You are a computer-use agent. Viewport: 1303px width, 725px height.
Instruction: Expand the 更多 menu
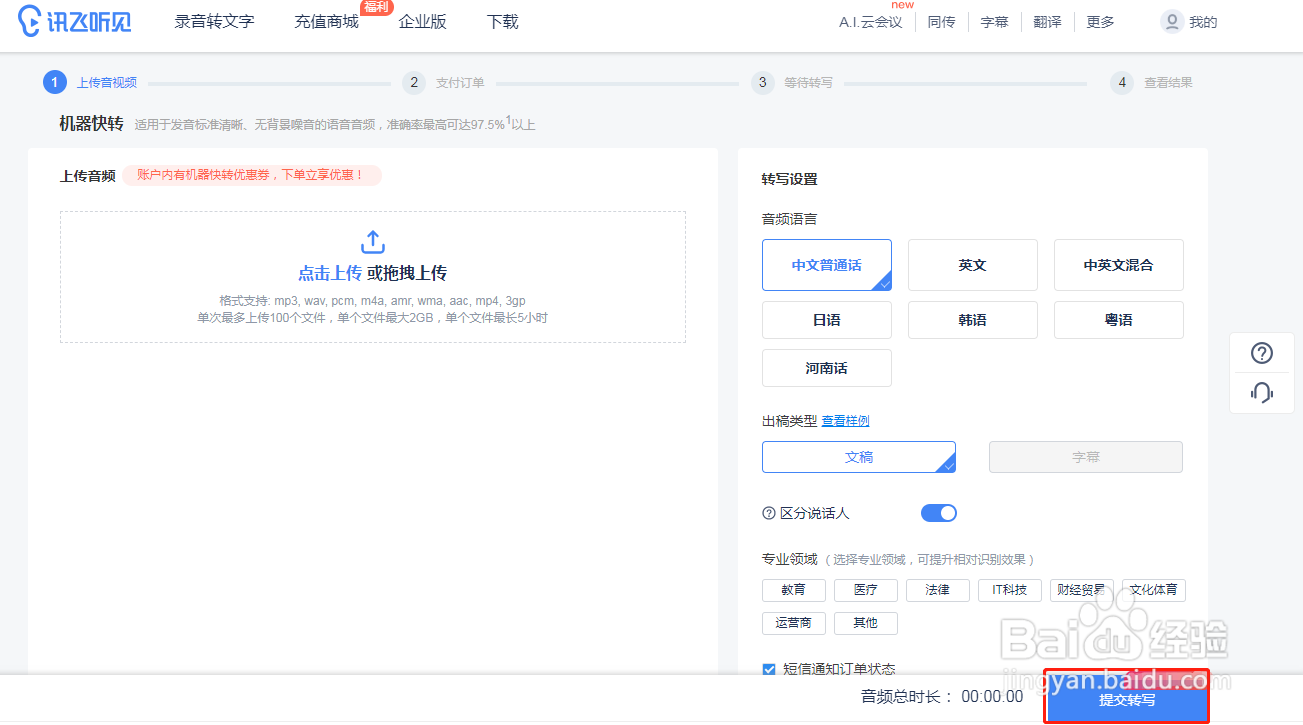click(1100, 22)
